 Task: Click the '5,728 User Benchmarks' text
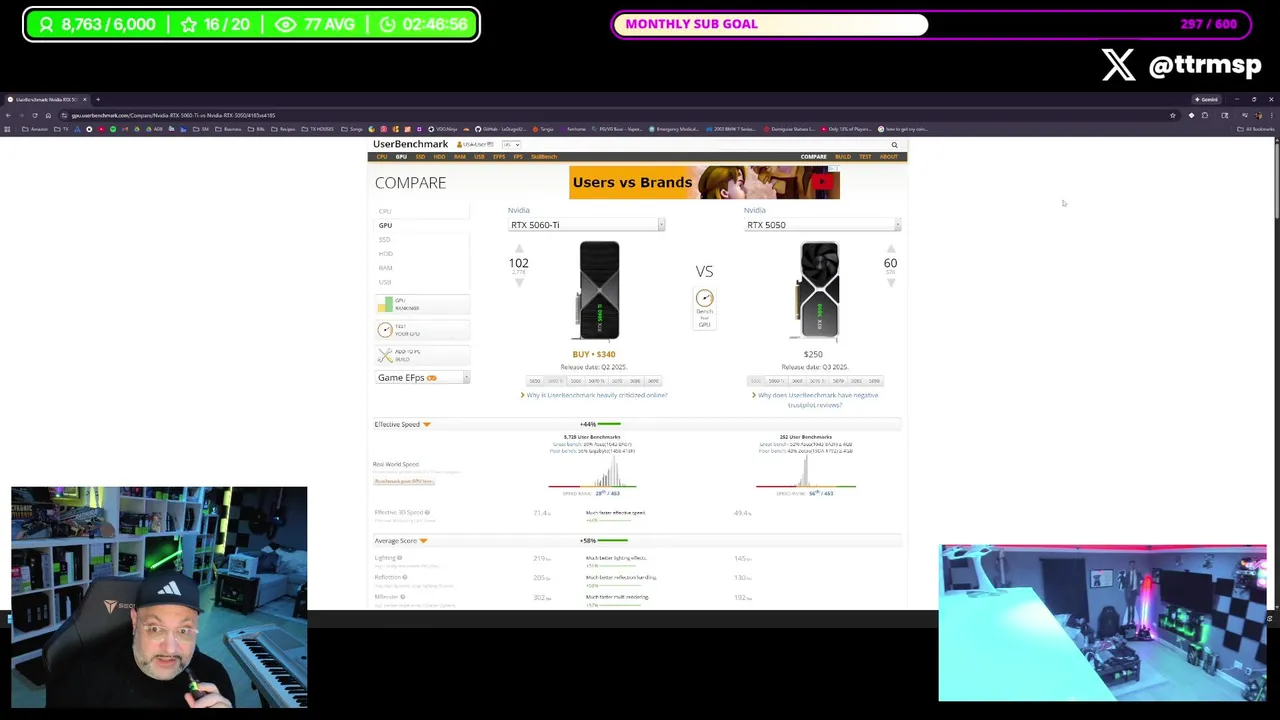point(592,437)
